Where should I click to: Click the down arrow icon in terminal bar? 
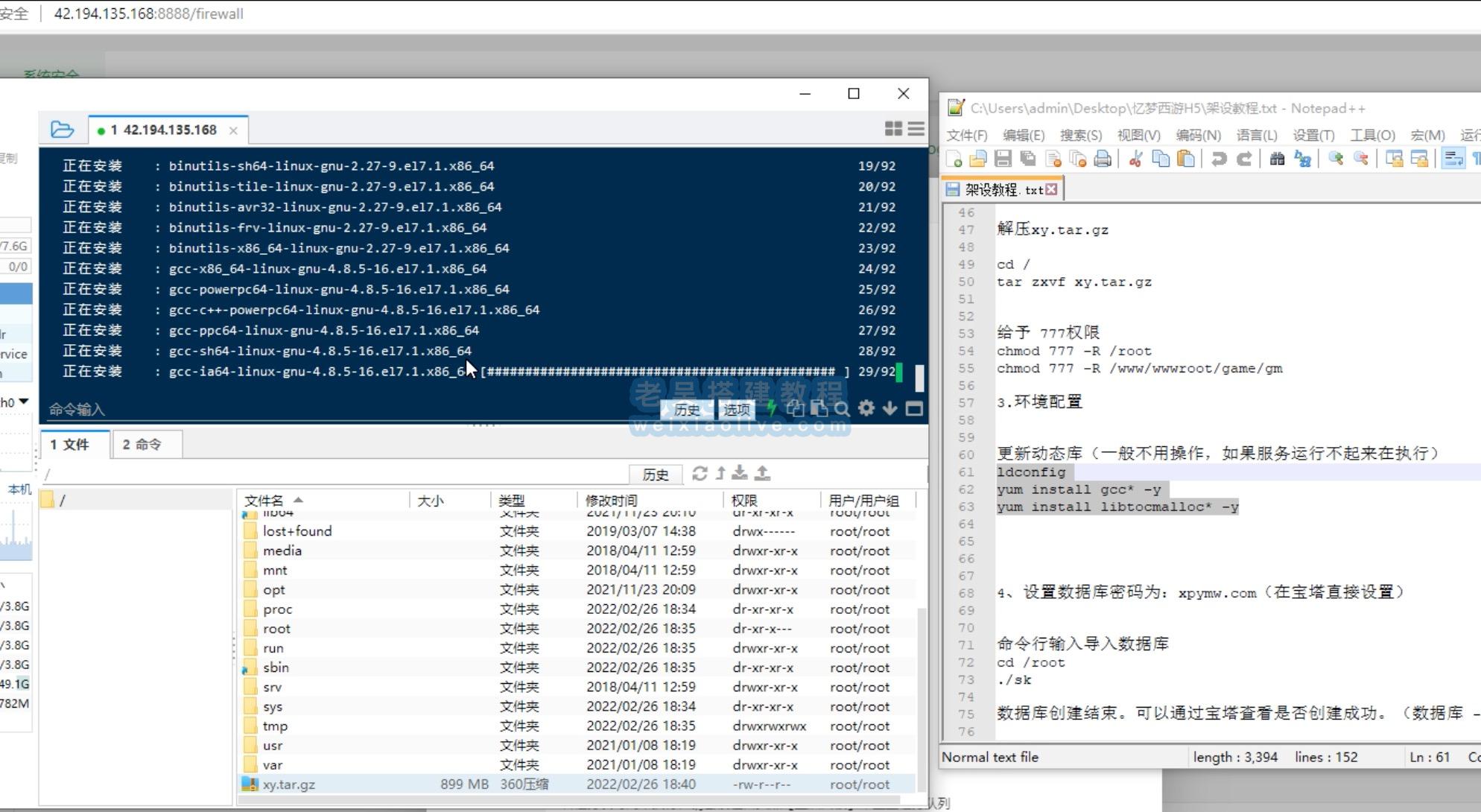(x=889, y=408)
